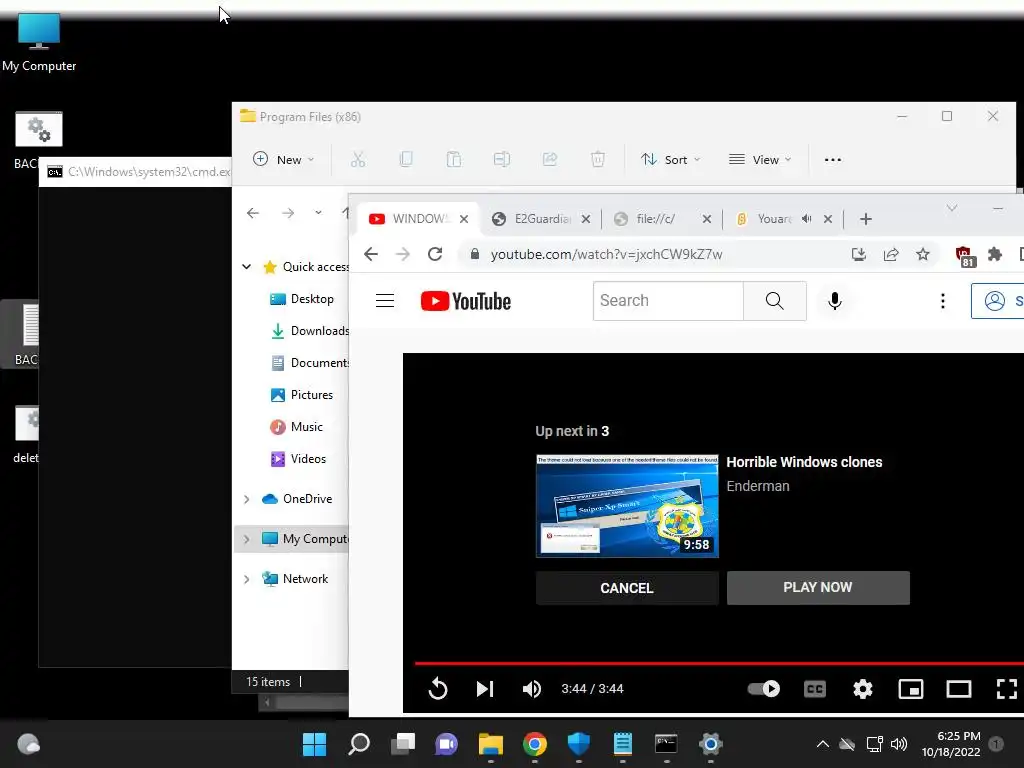
Task: Show hidden system tray icons
Action: [x=823, y=744]
